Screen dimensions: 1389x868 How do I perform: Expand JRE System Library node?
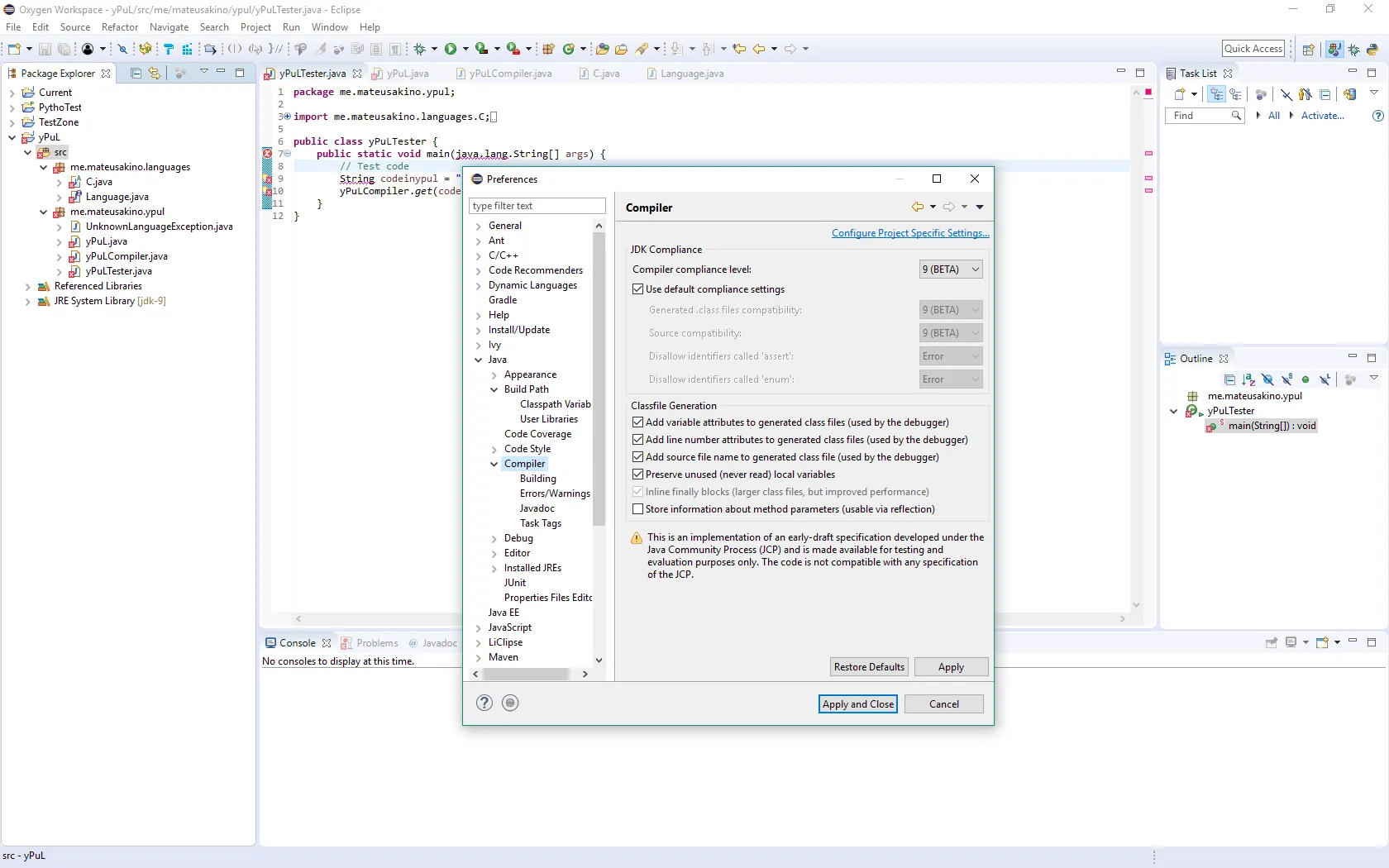[x=27, y=301]
